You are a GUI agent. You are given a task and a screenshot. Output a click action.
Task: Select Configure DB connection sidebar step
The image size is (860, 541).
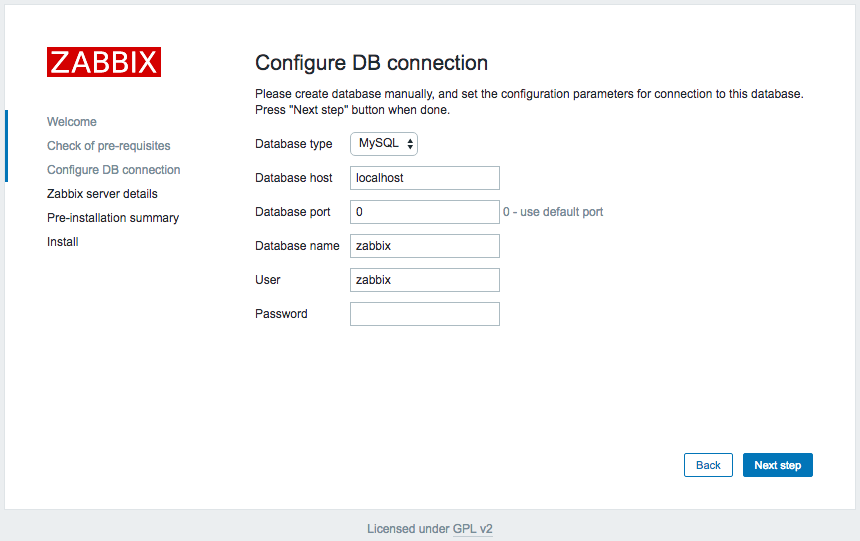pos(114,170)
